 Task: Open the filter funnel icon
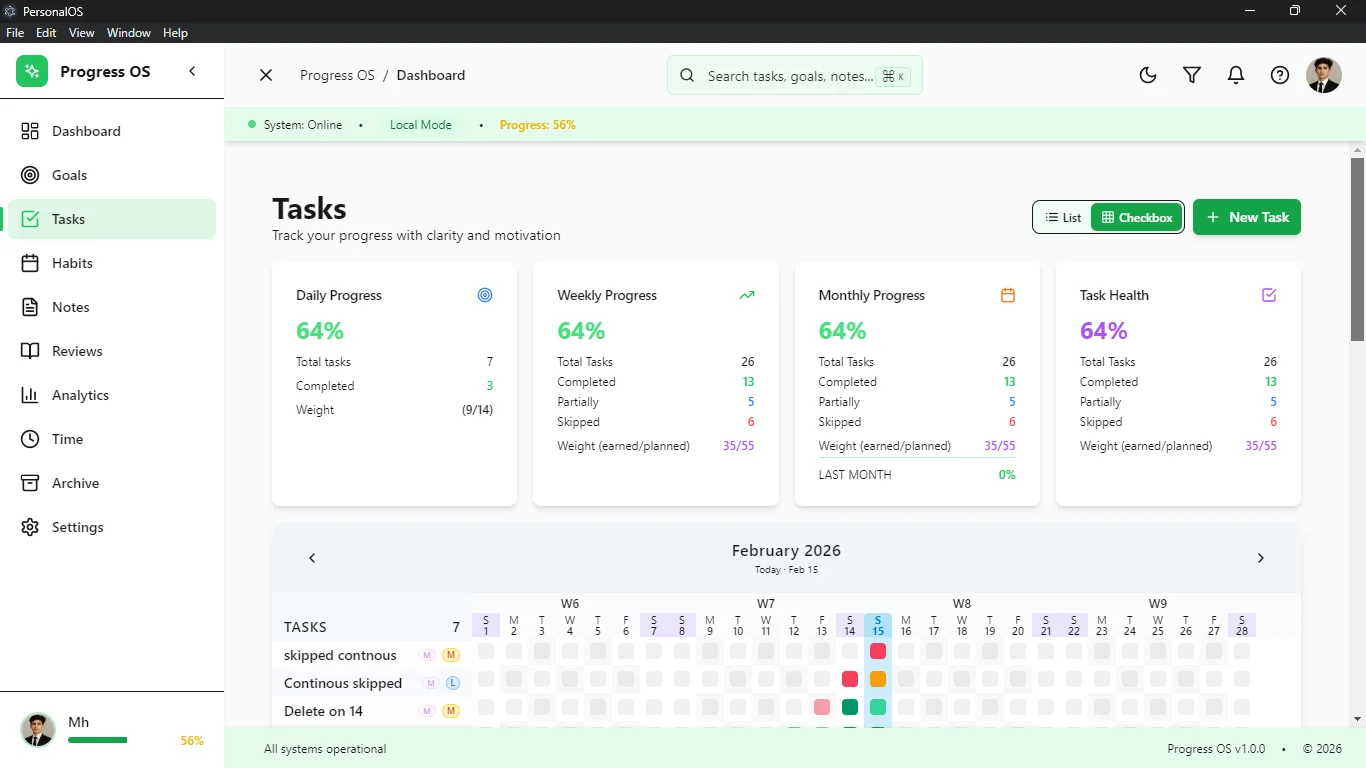click(1192, 75)
